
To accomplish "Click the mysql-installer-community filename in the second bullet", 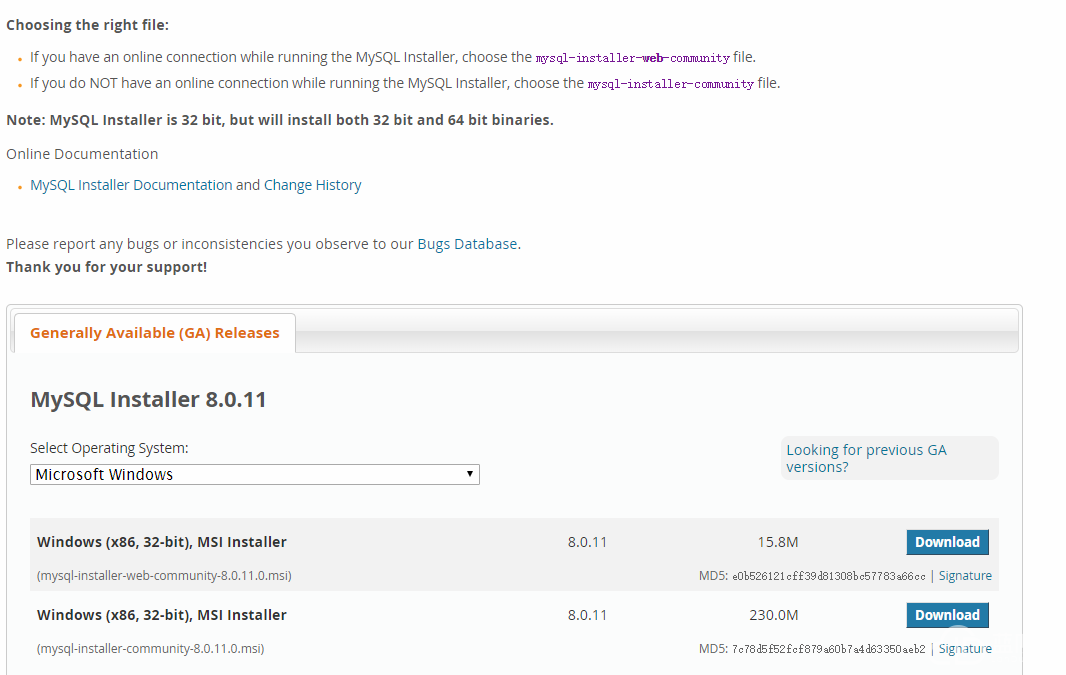I will (x=670, y=84).
